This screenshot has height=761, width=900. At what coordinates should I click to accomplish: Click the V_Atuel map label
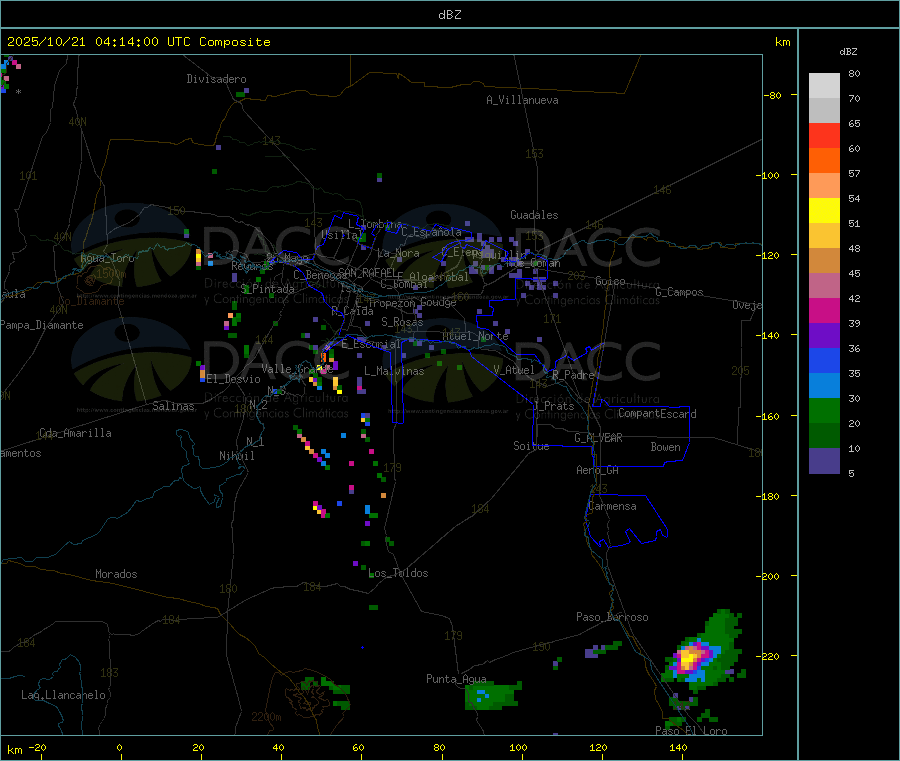click(514, 370)
